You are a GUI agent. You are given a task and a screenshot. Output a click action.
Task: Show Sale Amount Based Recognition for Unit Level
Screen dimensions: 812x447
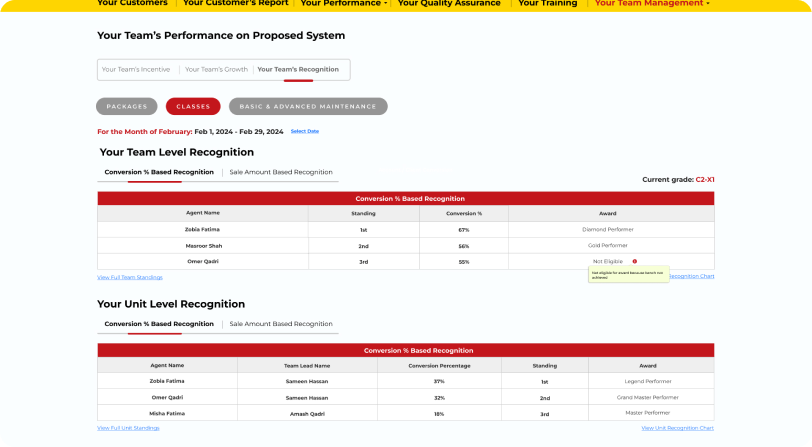(281, 324)
